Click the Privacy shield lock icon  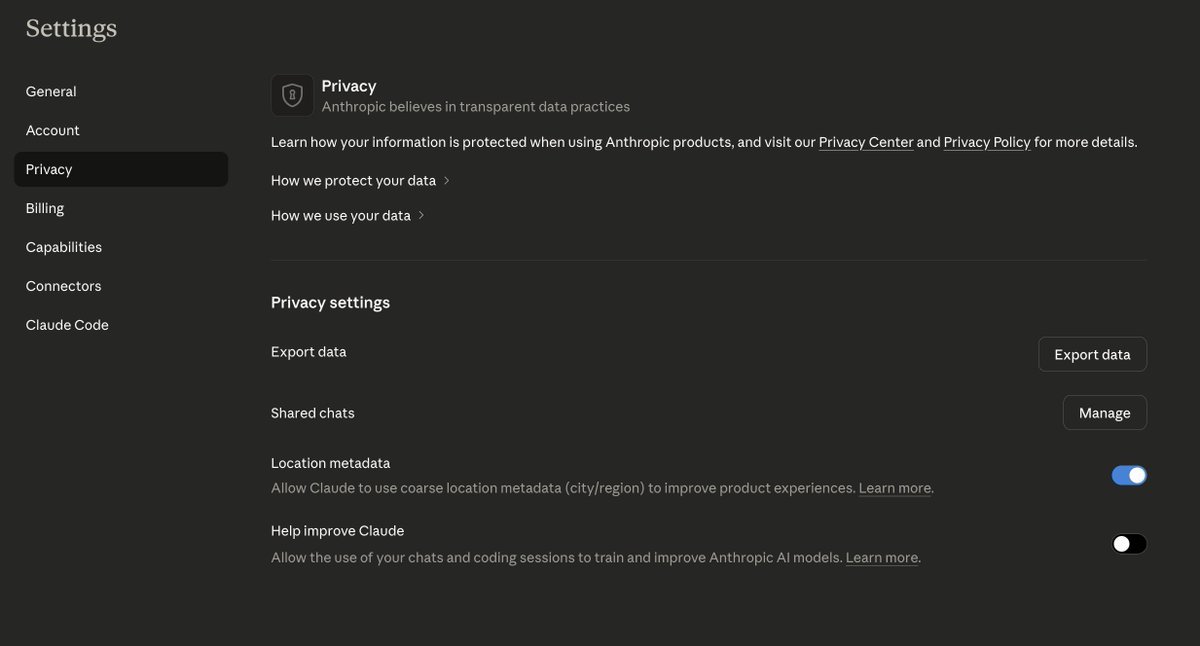[292, 95]
